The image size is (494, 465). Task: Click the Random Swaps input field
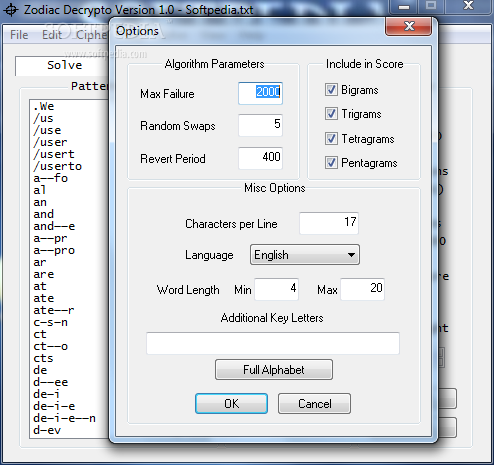(x=260, y=125)
